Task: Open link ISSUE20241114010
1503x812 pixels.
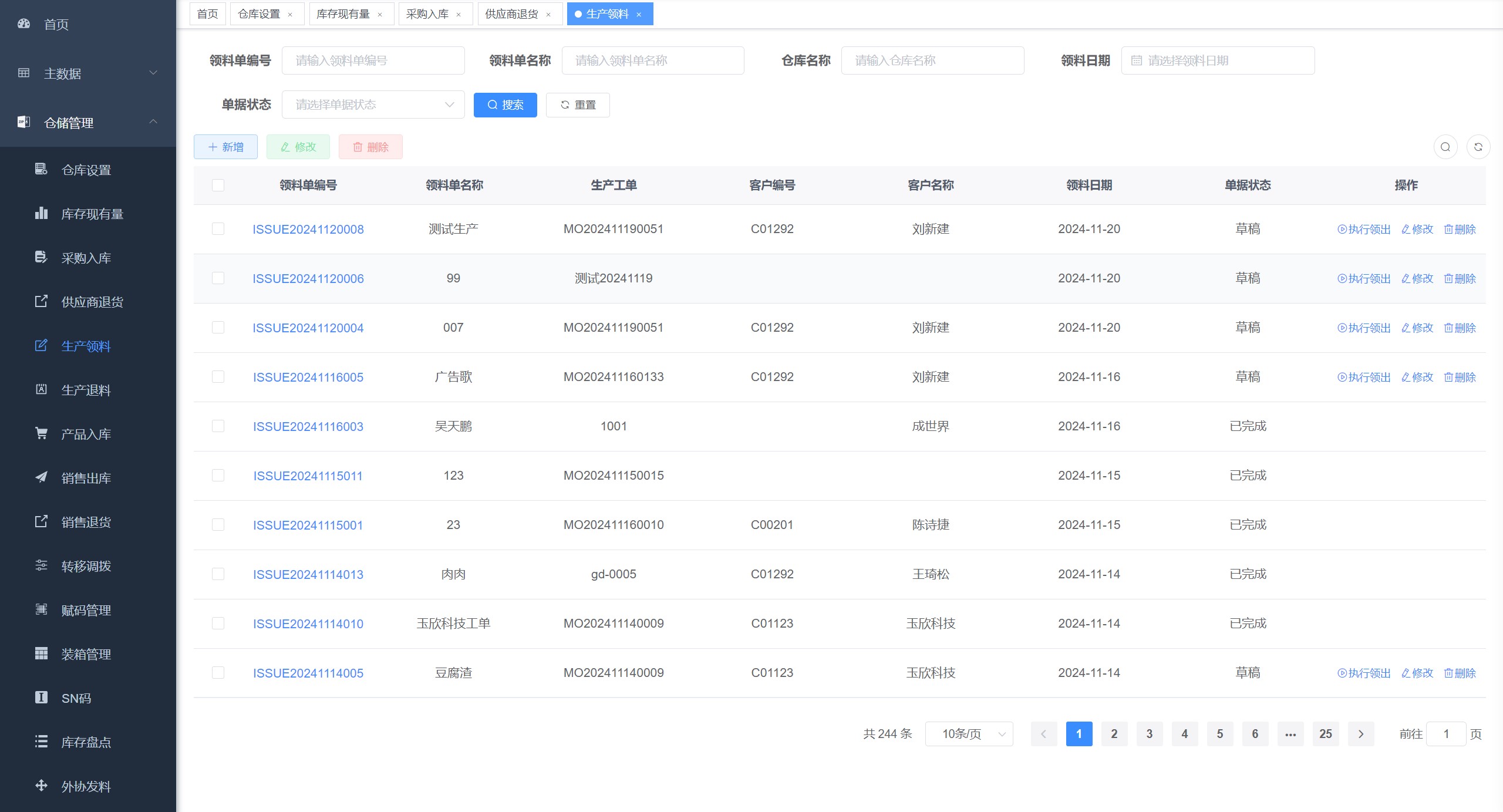Action: tap(308, 624)
